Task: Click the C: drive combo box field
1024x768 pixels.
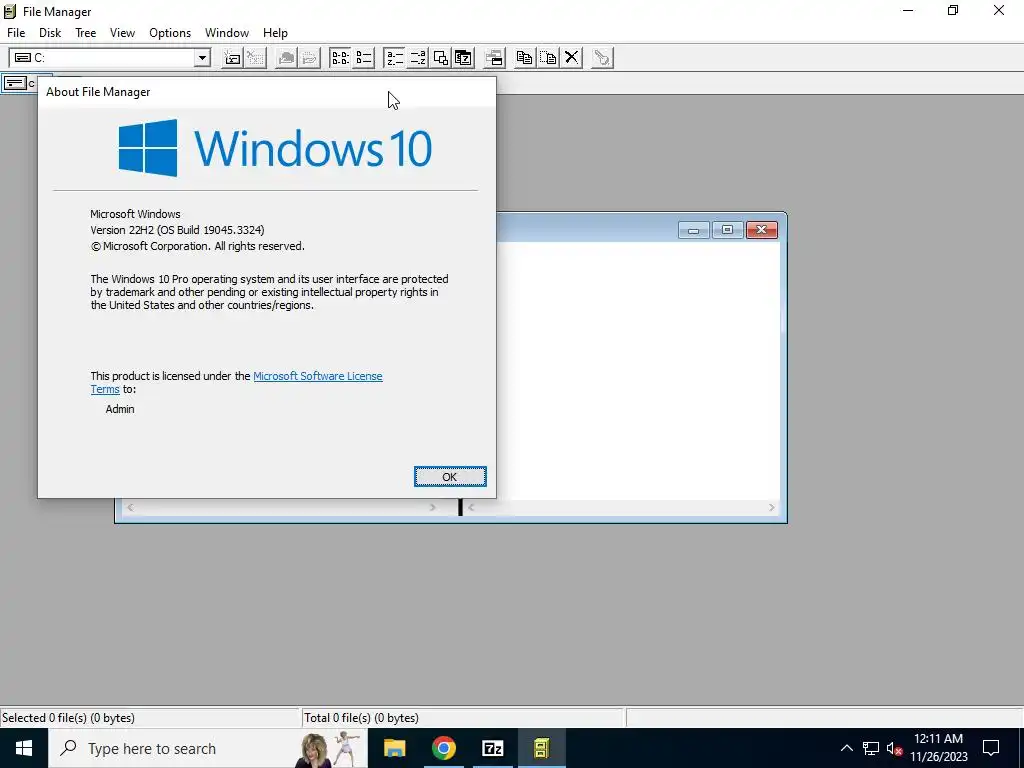Action: pyautogui.click(x=110, y=57)
